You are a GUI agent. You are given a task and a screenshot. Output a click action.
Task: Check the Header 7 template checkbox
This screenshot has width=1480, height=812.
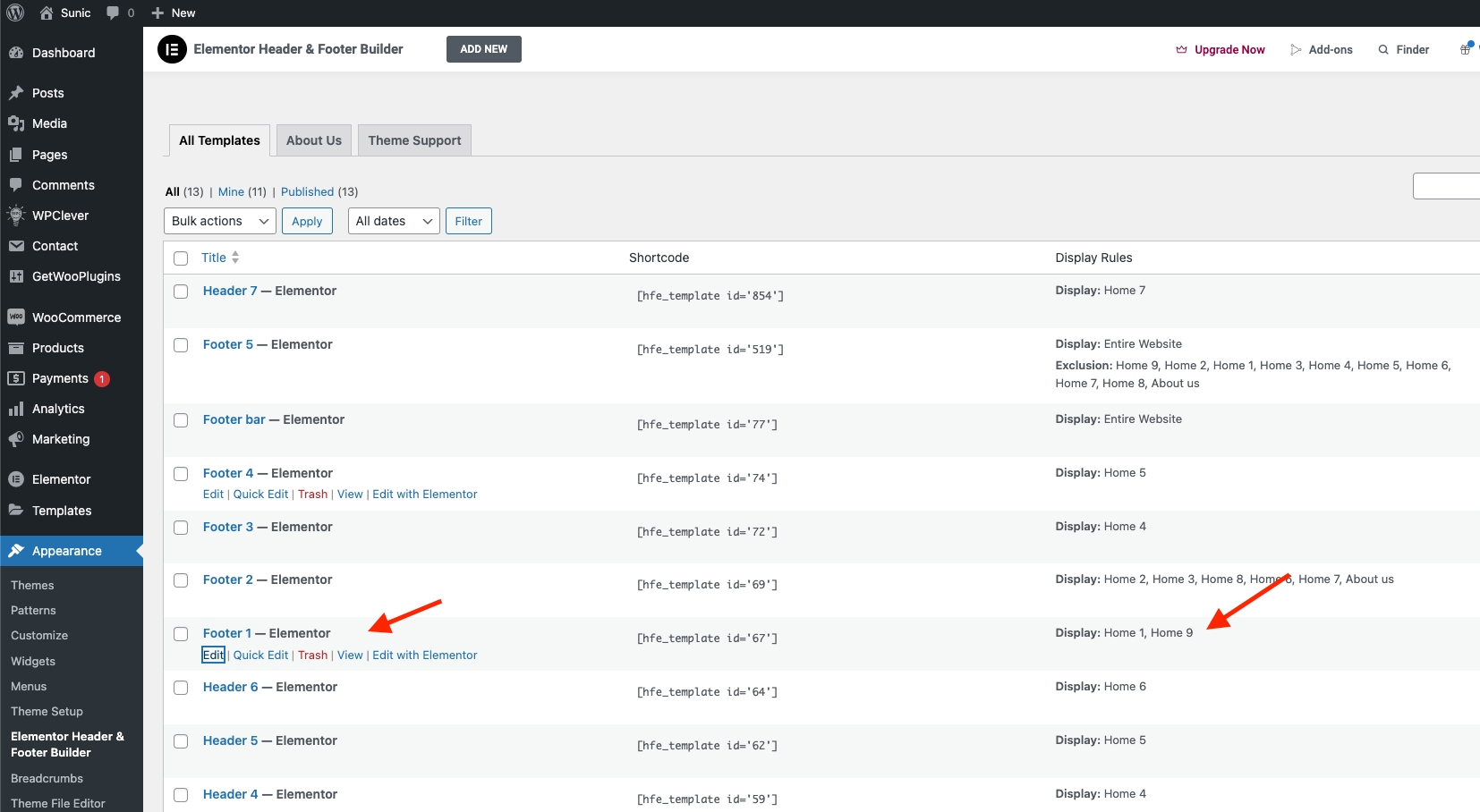[x=181, y=292]
